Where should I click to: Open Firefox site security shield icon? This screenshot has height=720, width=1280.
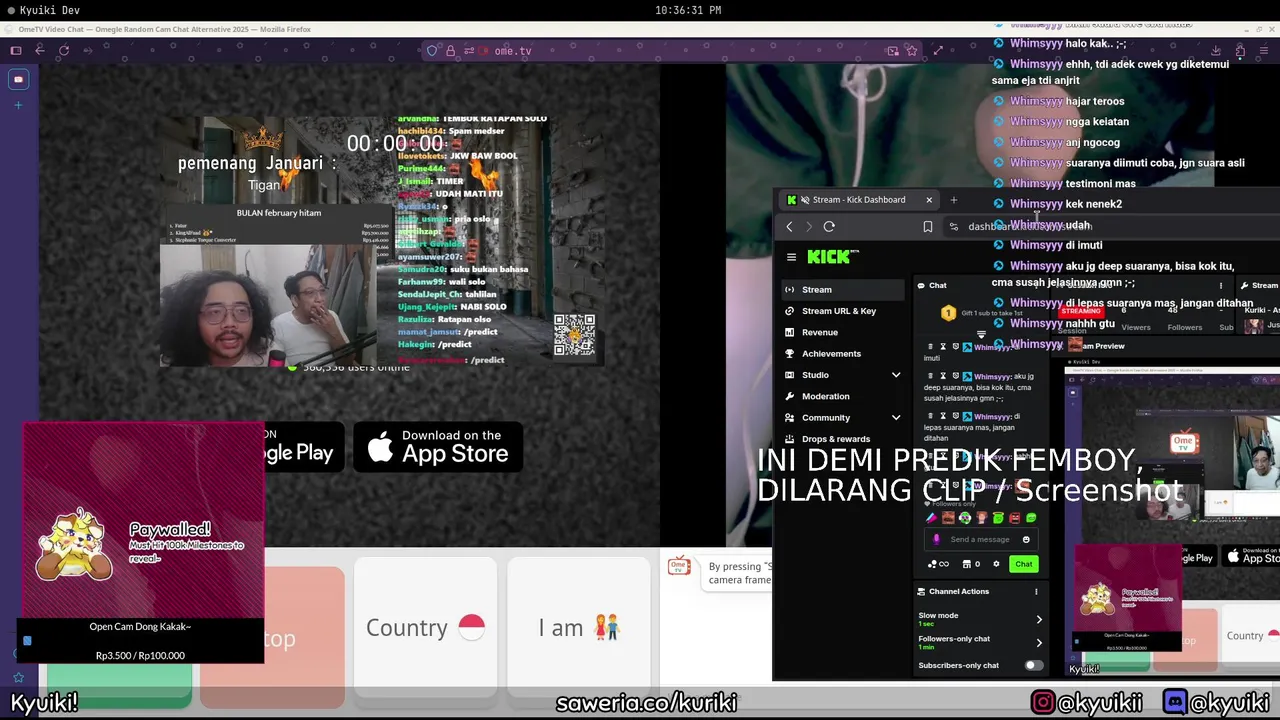click(x=432, y=51)
